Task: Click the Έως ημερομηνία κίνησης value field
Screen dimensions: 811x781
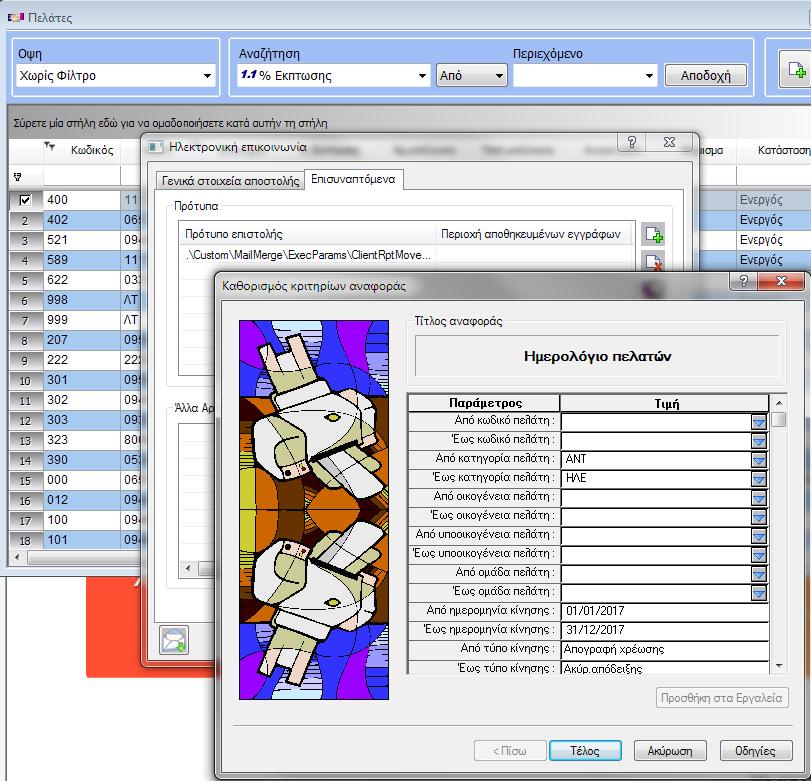Action: click(664, 630)
